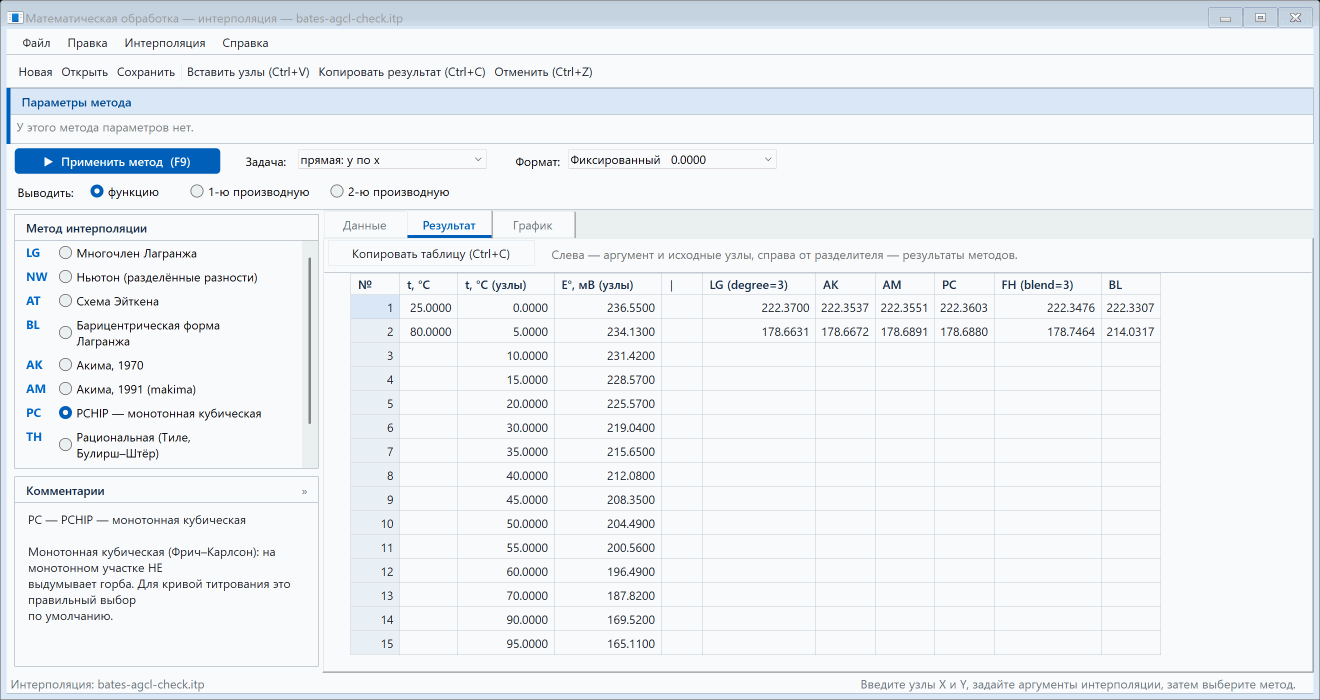Select Акима, 1970 interpolation radio
The image size is (1320, 700).
[66, 365]
